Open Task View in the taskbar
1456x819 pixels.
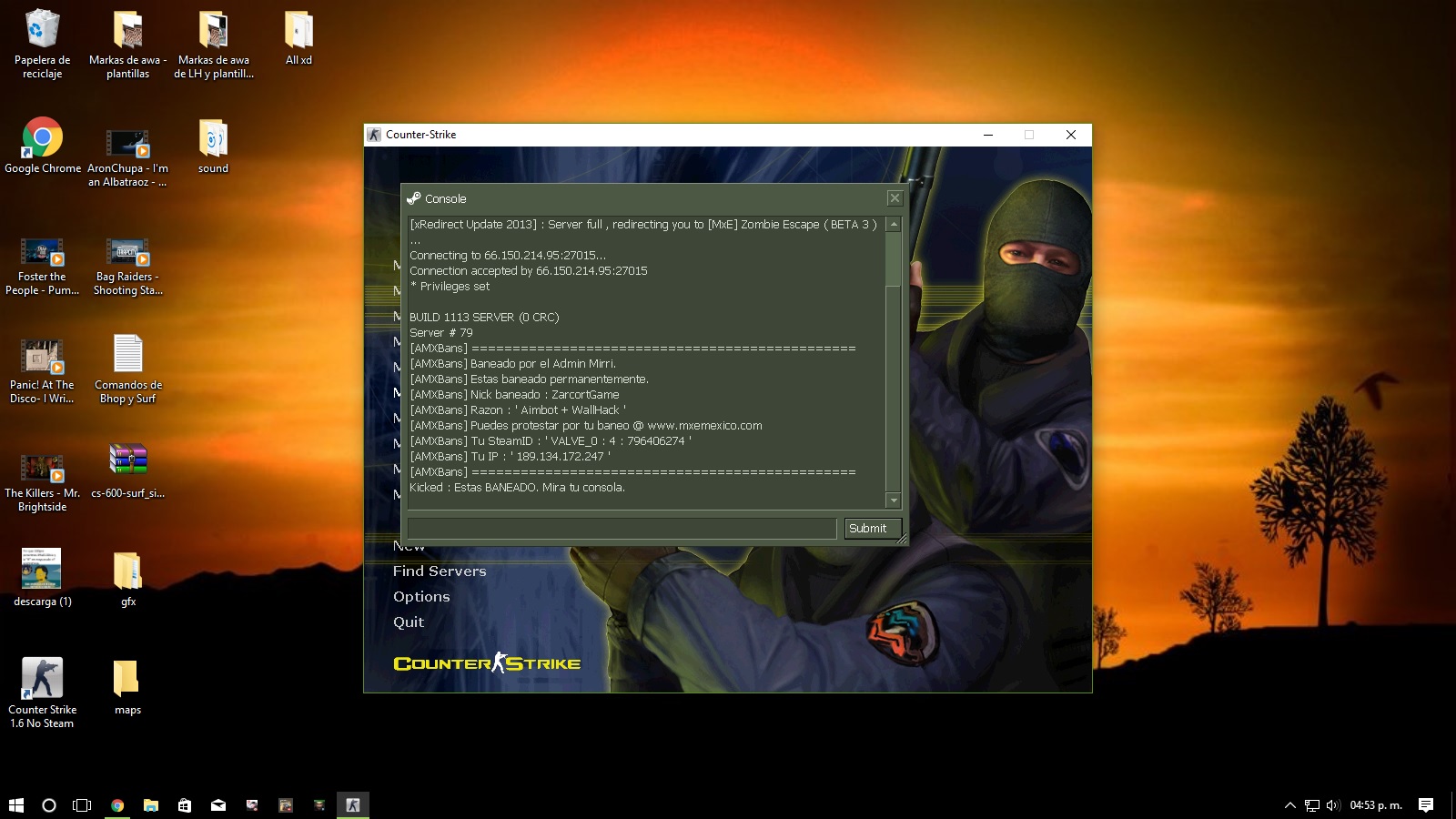click(x=82, y=804)
